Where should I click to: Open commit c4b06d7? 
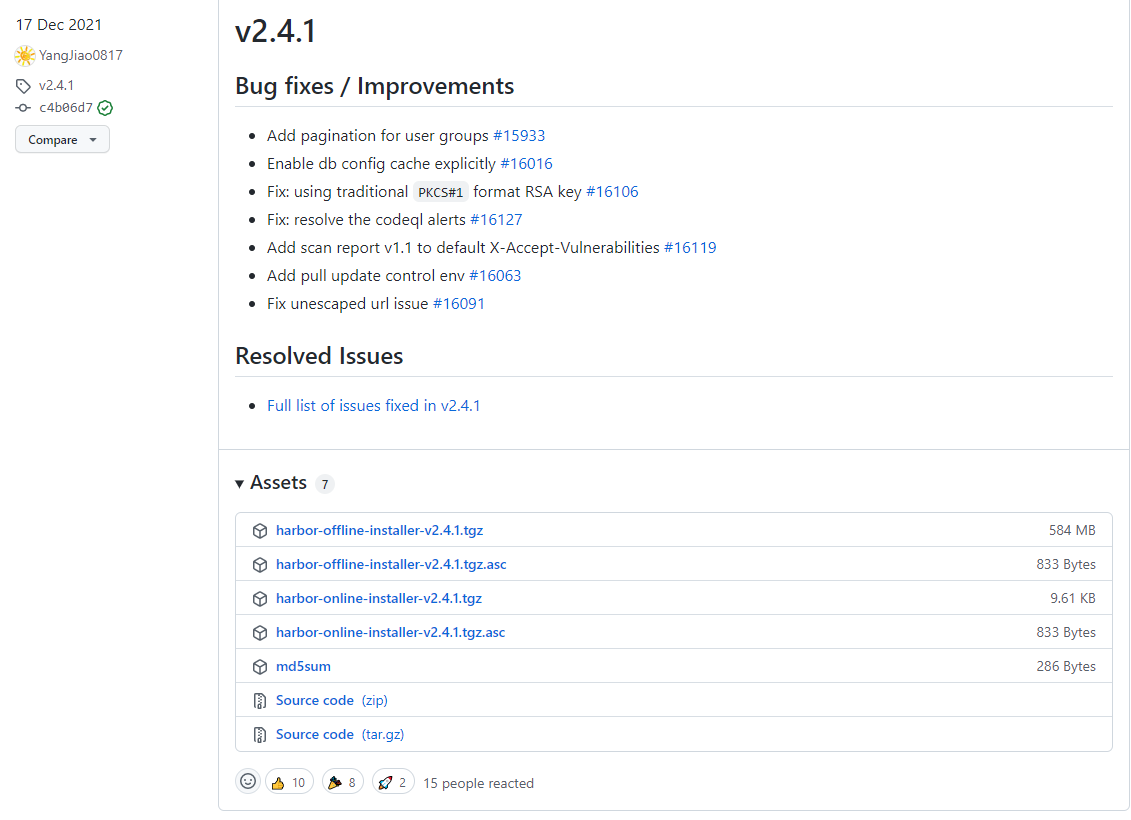click(66, 108)
